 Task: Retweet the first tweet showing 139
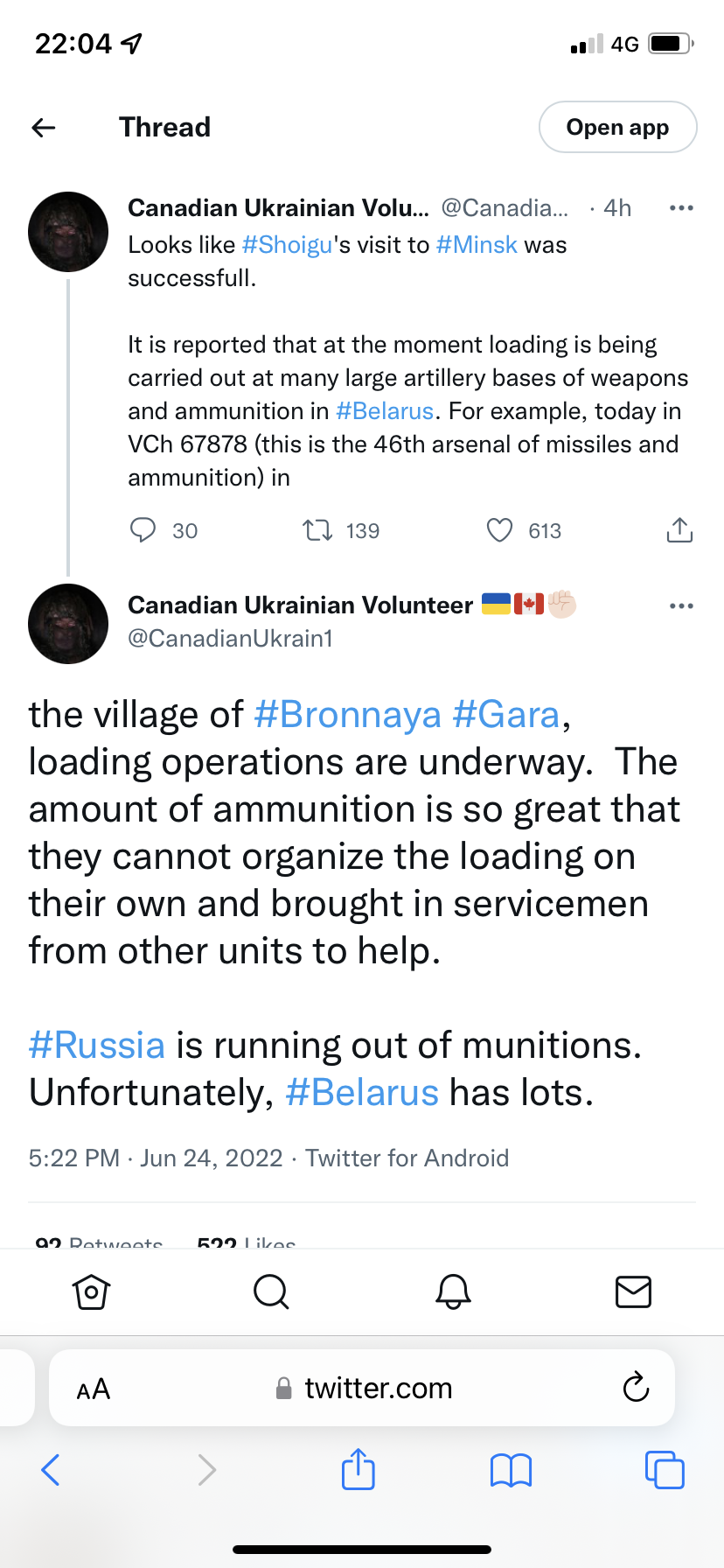point(317,530)
